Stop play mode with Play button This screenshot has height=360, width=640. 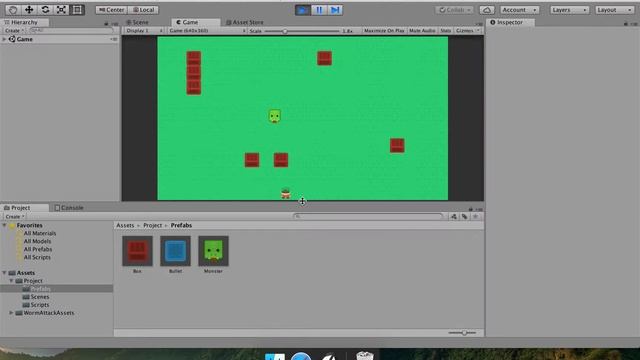coord(302,10)
